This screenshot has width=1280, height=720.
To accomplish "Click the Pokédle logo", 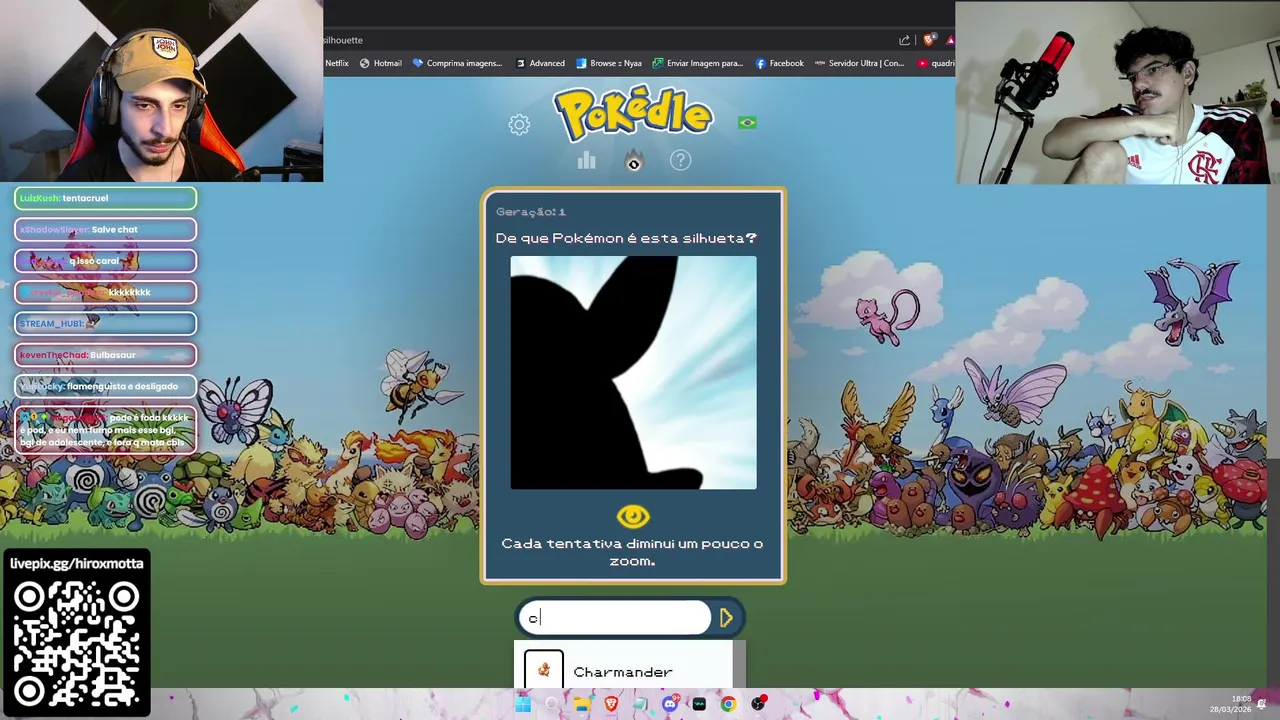I will [633, 113].
